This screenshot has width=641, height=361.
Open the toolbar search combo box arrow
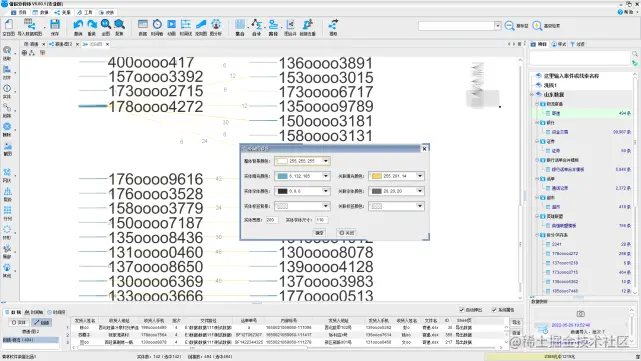(x=498, y=26)
